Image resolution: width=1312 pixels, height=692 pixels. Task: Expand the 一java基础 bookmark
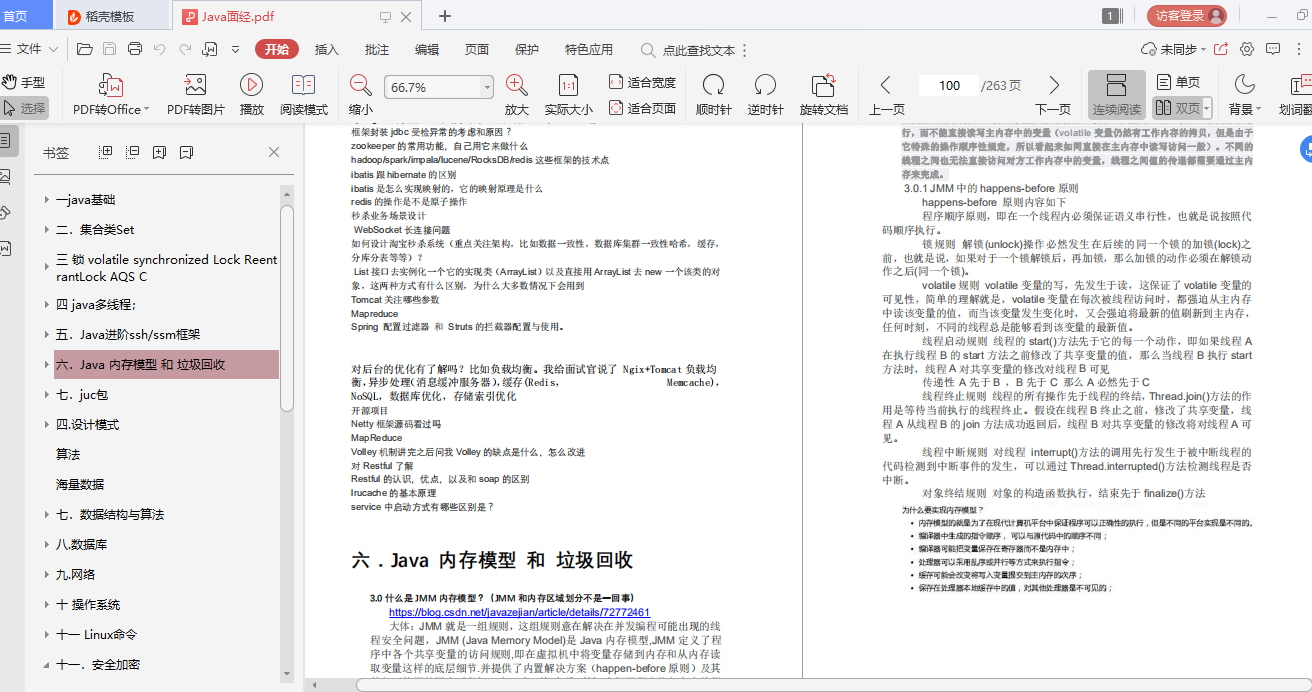tap(46, 199)
